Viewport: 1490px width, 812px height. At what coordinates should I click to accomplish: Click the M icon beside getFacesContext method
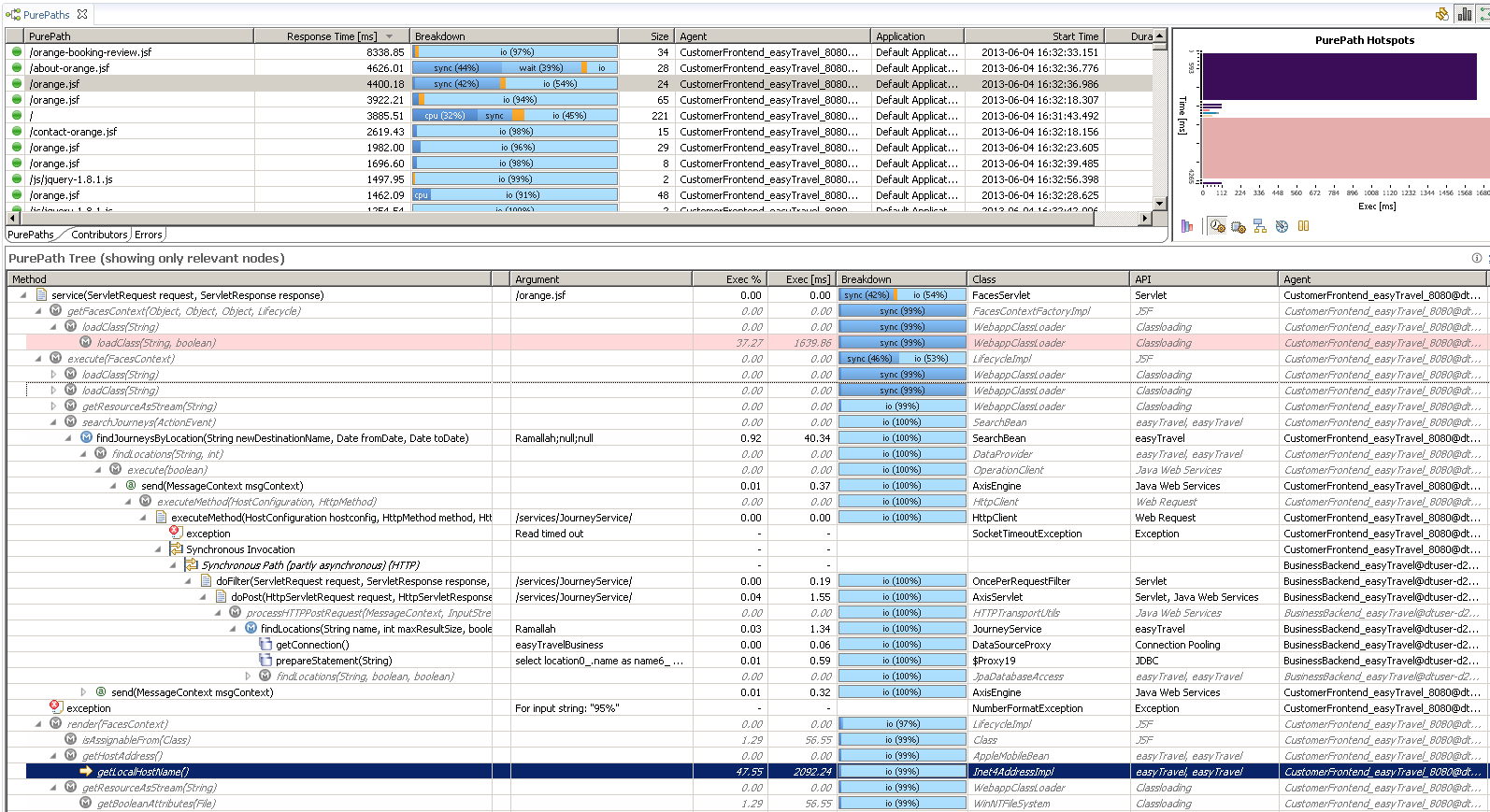tap(56, 310)
